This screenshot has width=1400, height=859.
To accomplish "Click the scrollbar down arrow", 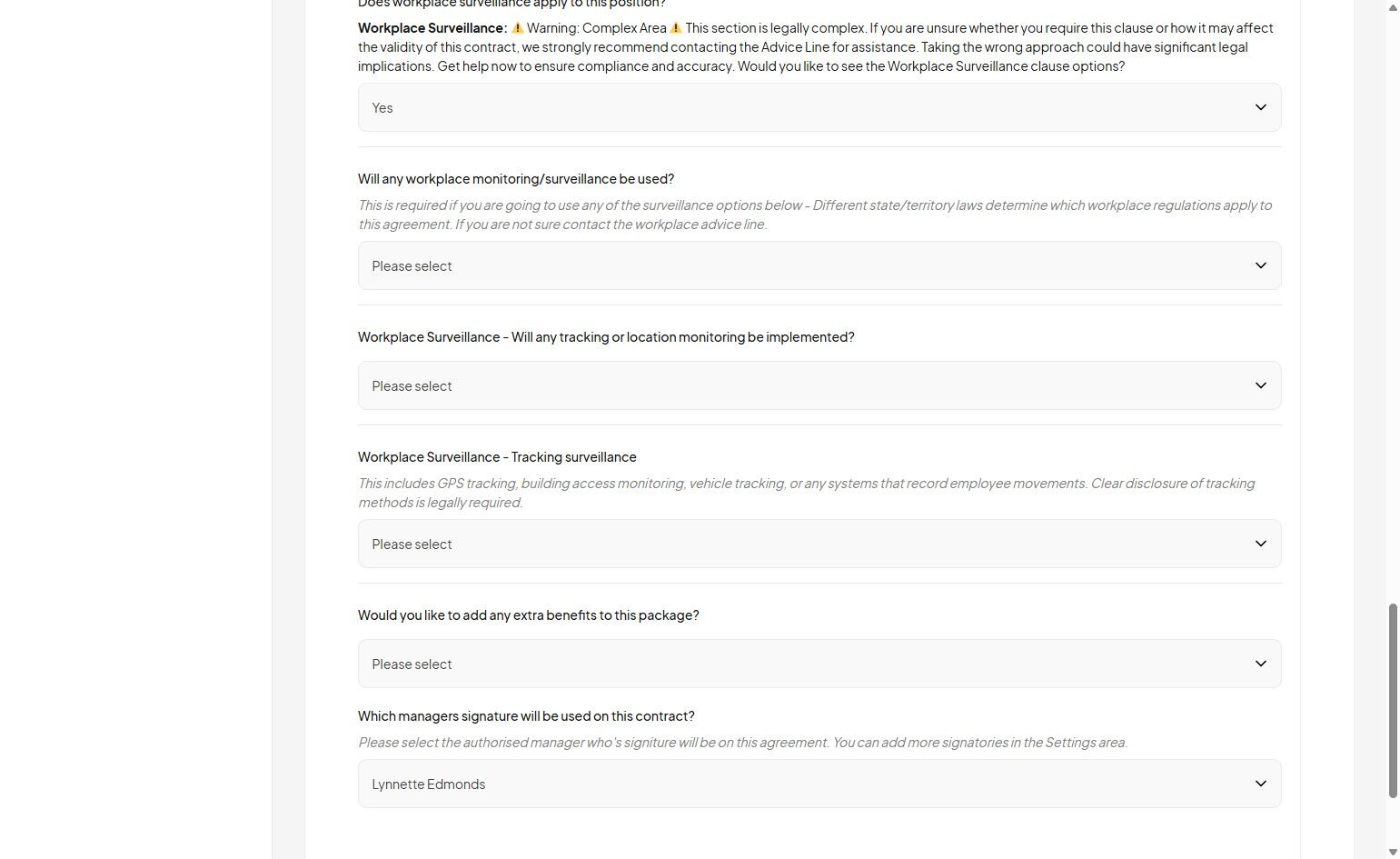I will [1393, 852].
